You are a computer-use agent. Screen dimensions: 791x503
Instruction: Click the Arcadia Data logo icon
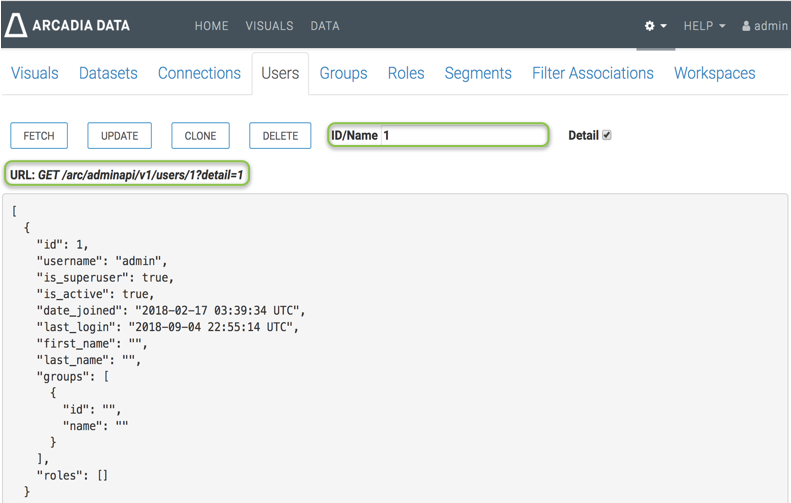click(16, 25)
